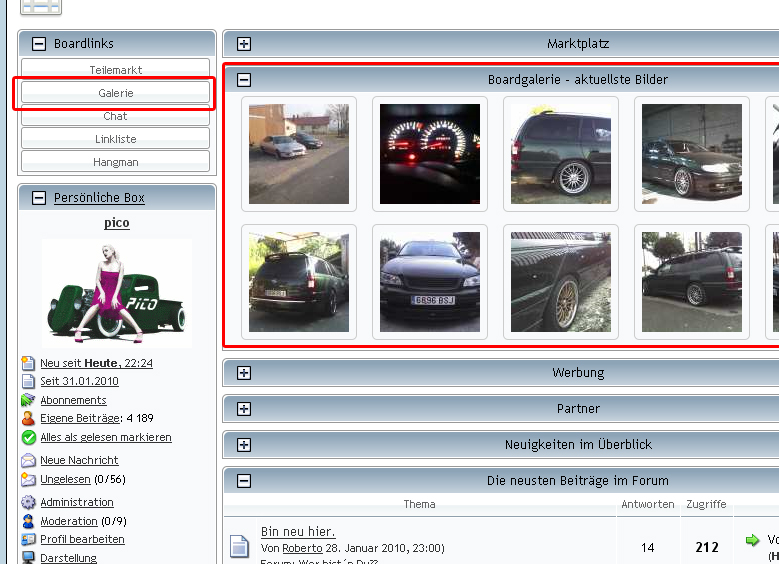Open Galerie from the Boardlinks menu
The width and height of the screenshot is (779, 564).
click(116, 93)
